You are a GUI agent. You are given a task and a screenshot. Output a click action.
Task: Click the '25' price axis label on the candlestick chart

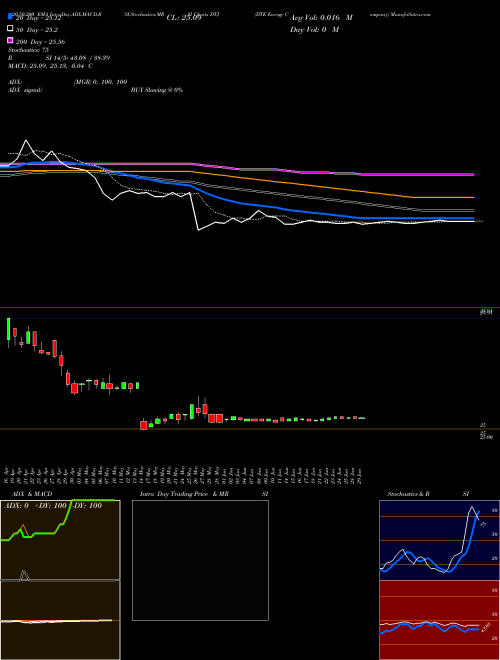click(483, 425)
